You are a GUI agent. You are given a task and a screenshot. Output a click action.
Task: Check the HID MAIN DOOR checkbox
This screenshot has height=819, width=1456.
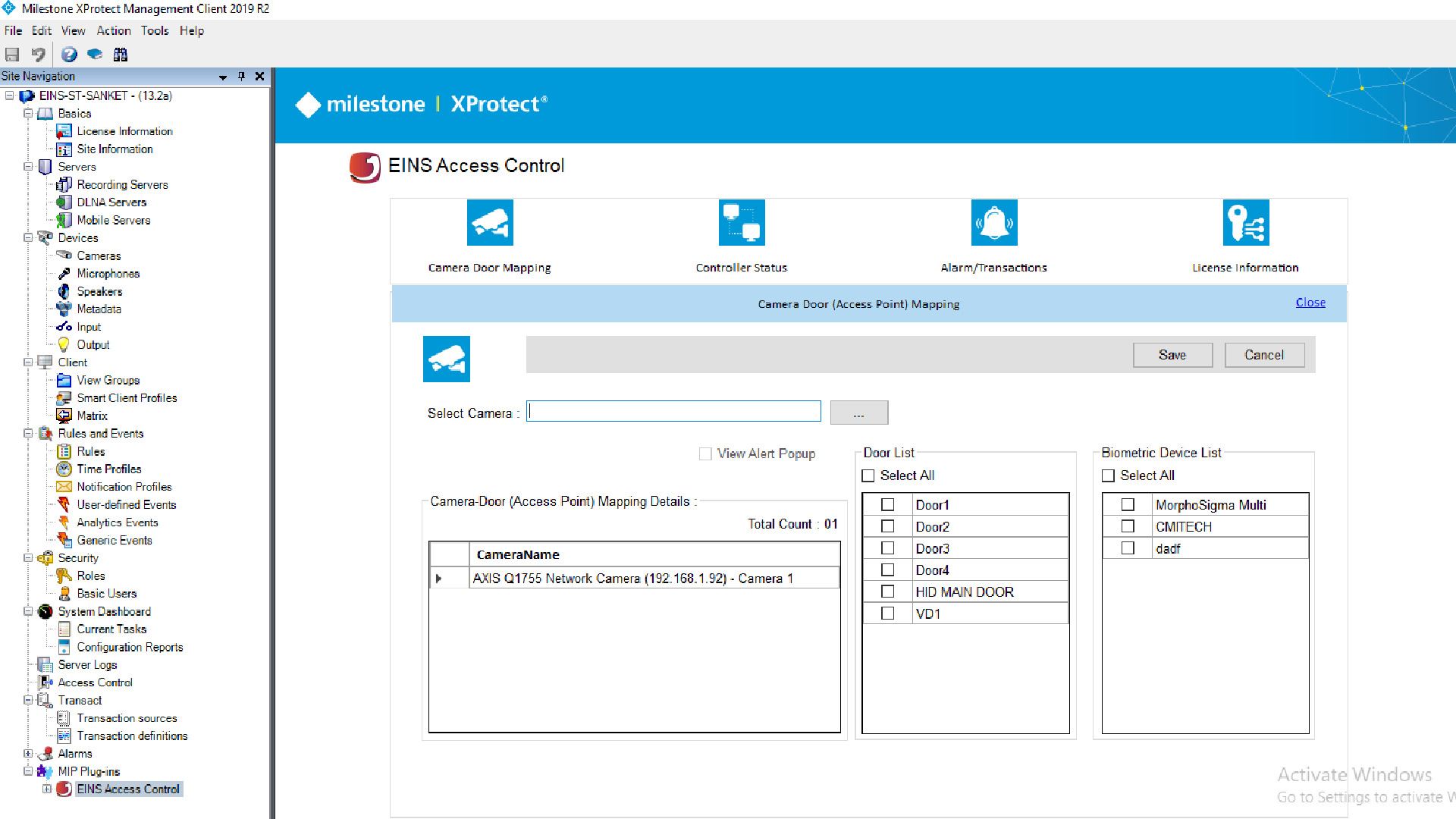(x=888, y=591)
